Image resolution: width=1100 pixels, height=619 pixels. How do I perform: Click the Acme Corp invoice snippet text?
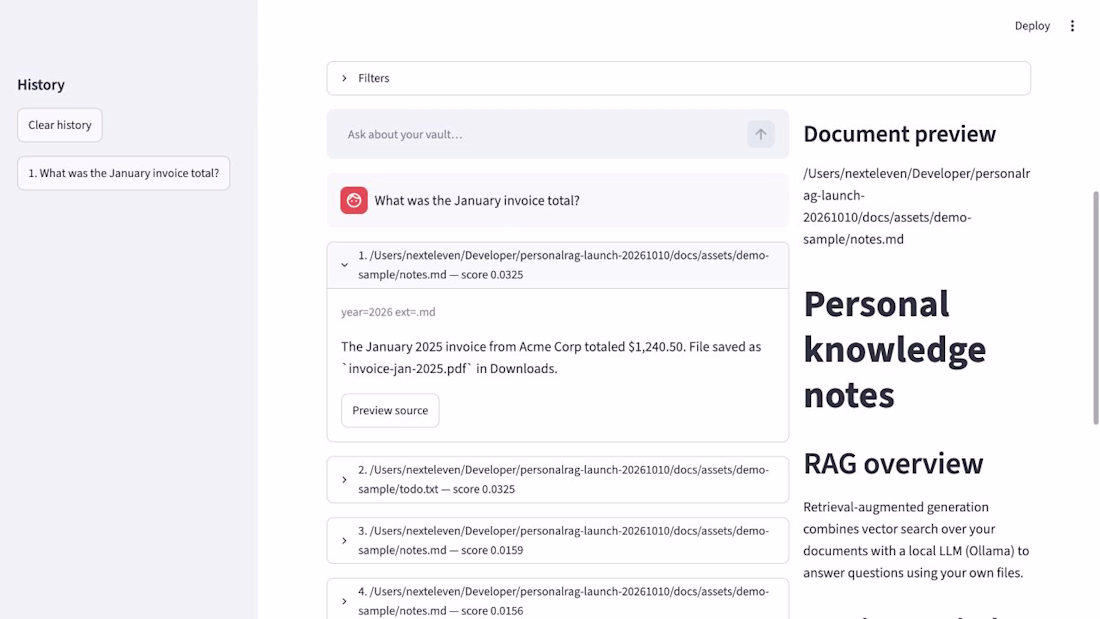point(551,357)
